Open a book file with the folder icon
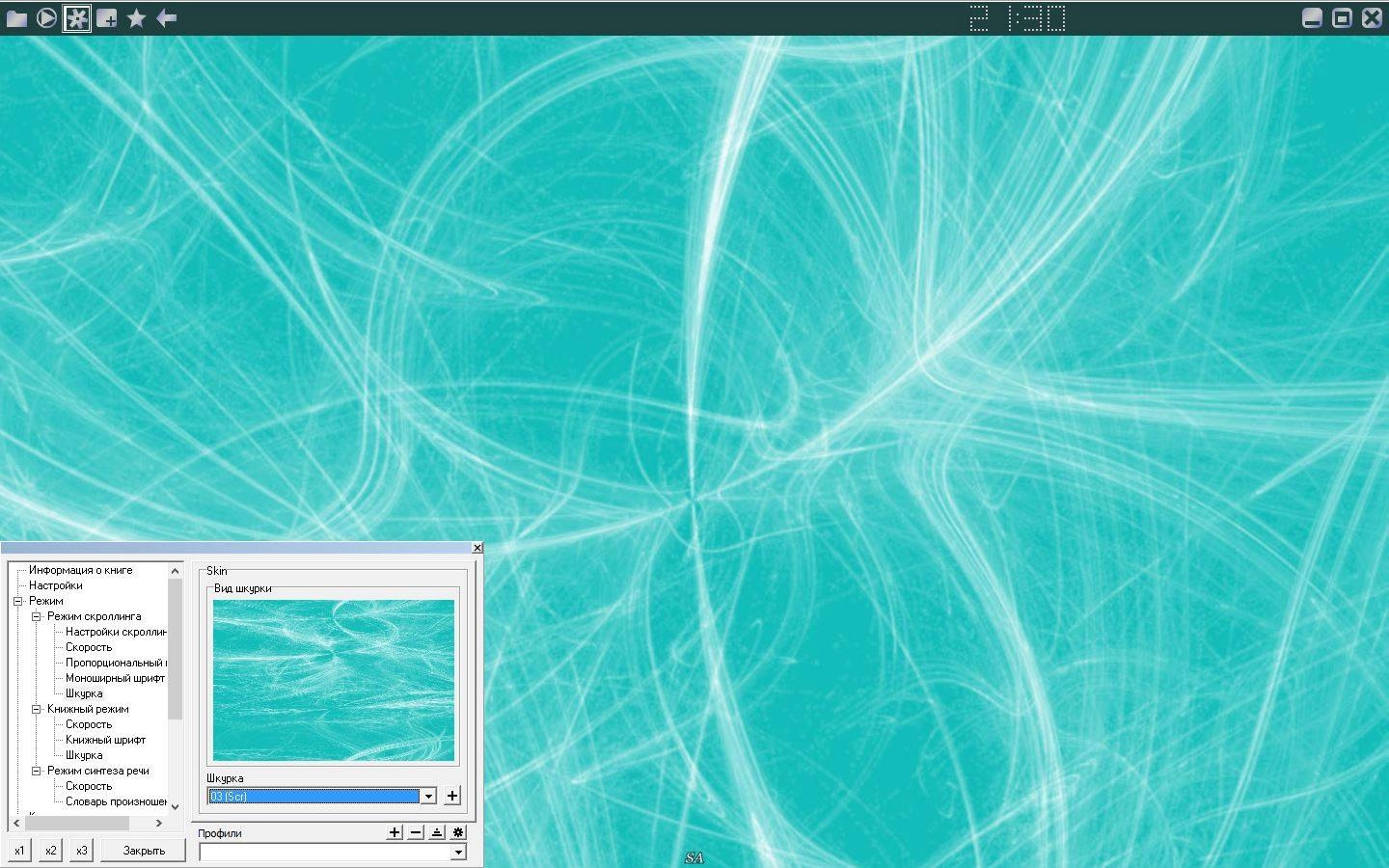This screenshot has width=1389, height=868. click(x=16, y=18)
